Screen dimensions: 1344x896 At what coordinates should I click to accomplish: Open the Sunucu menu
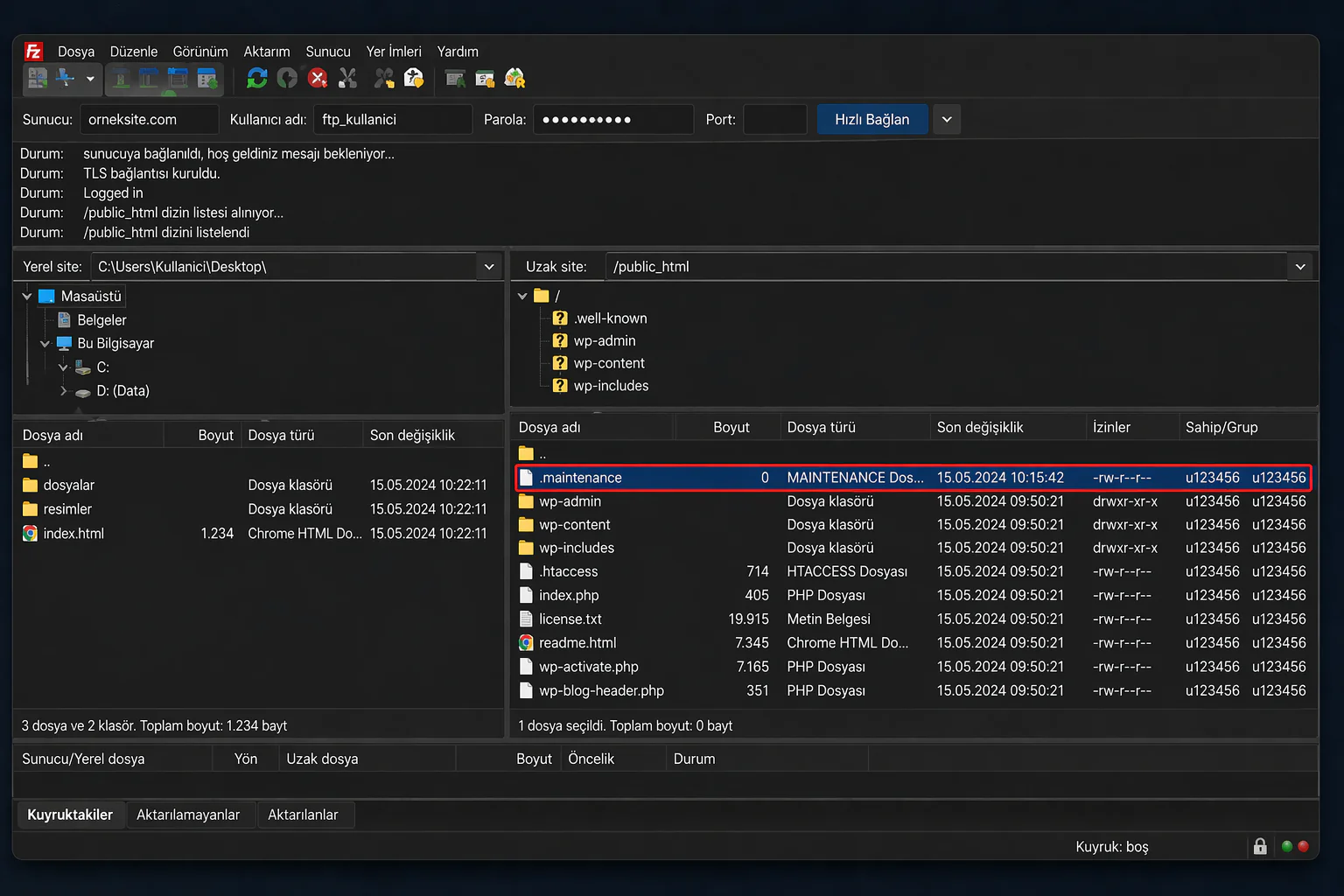pyautogui.click(x=327, y=52)
